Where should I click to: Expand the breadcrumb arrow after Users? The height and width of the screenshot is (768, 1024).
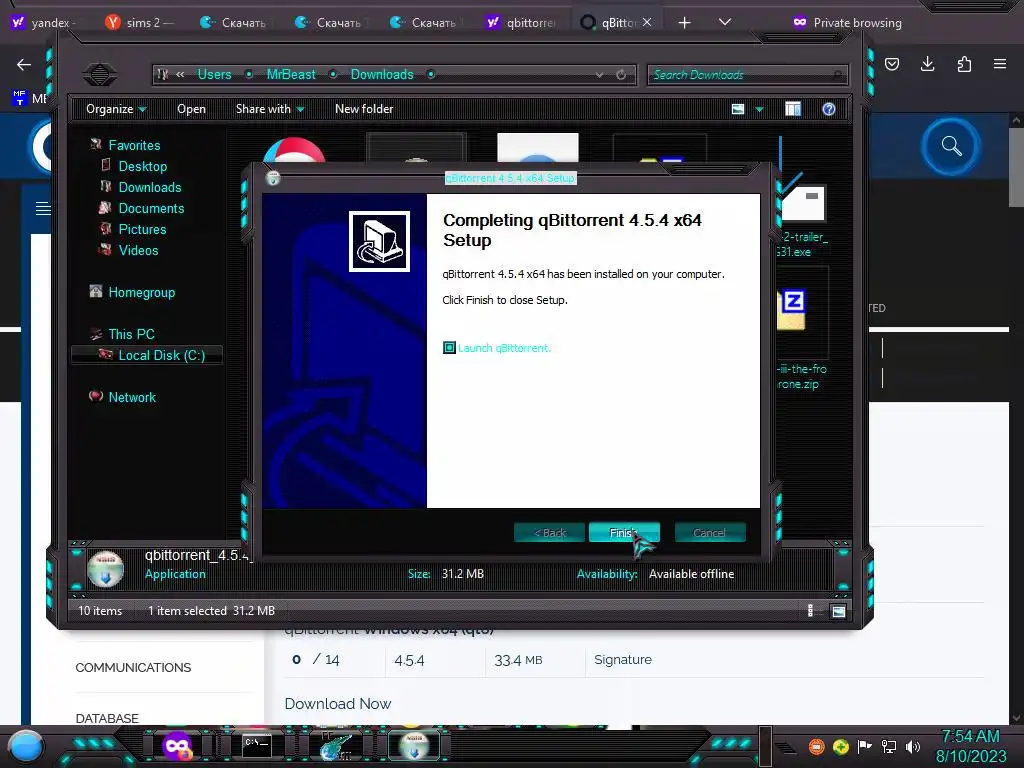pyautogui.click(x=249, y=74)
